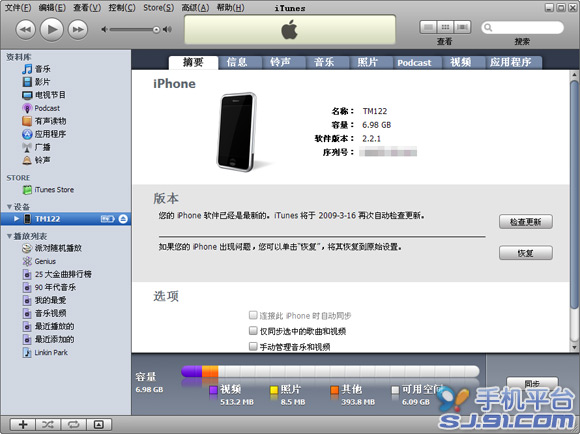Open the 帮助(H) menu

pyautogui.click(x=230, y=7)
